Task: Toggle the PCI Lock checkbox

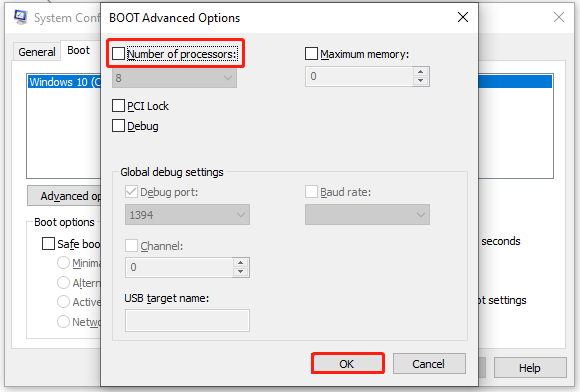Action: click(118, 106)
